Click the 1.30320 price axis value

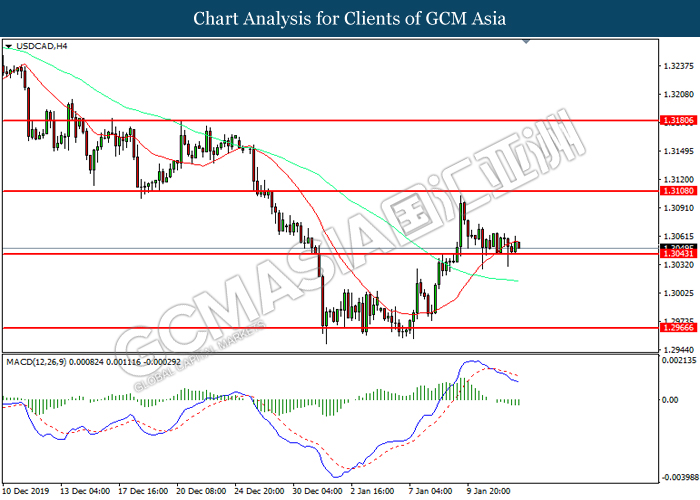point(679,265)
